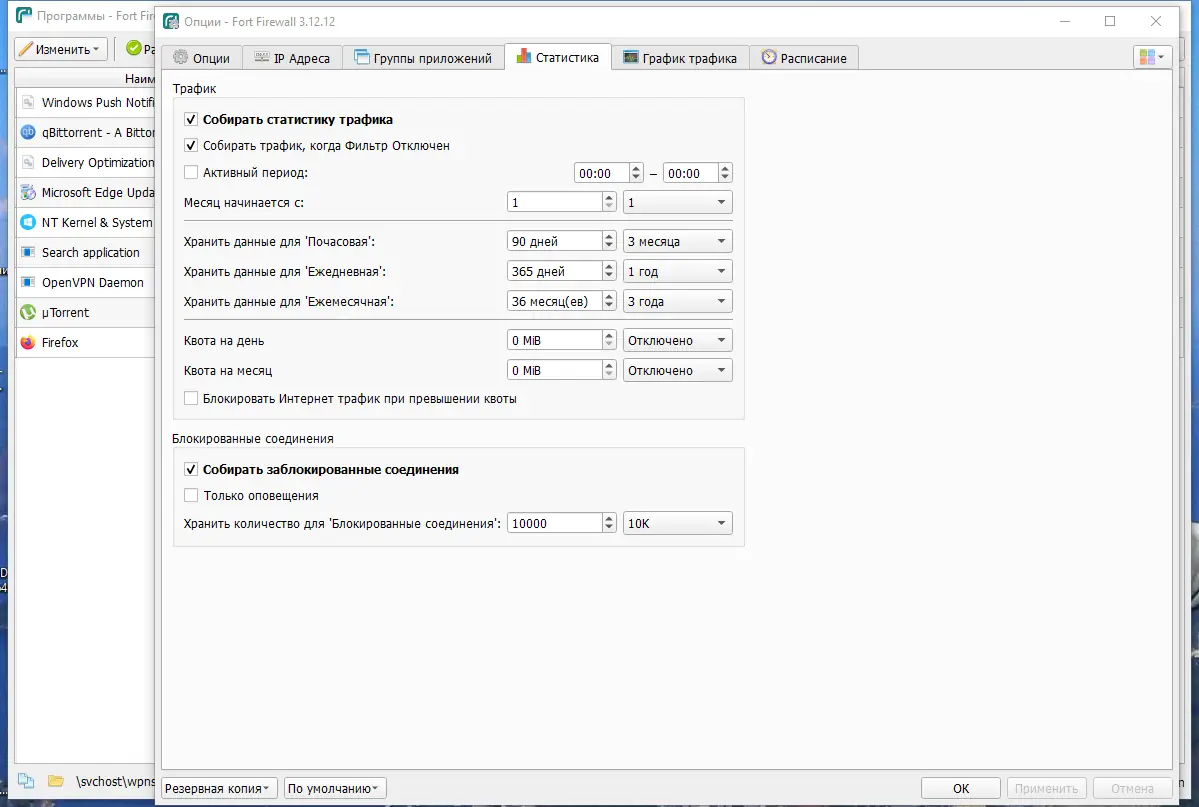Click the µTorrent icon in programs list

[28, 312]
